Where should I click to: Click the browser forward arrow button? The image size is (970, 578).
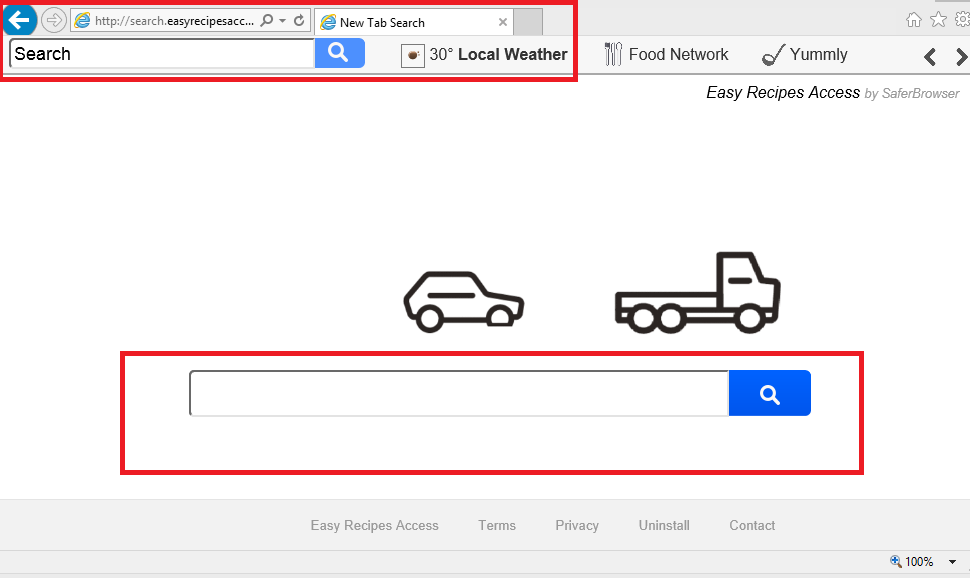tap(54, 20)
